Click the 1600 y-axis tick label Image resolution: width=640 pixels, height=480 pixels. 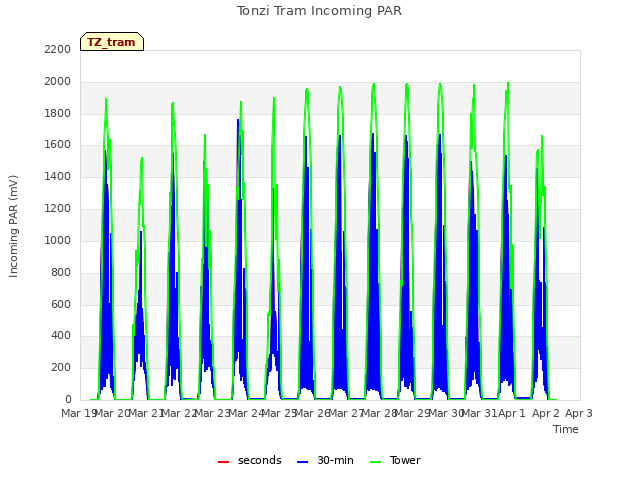[x=58, y=144]
